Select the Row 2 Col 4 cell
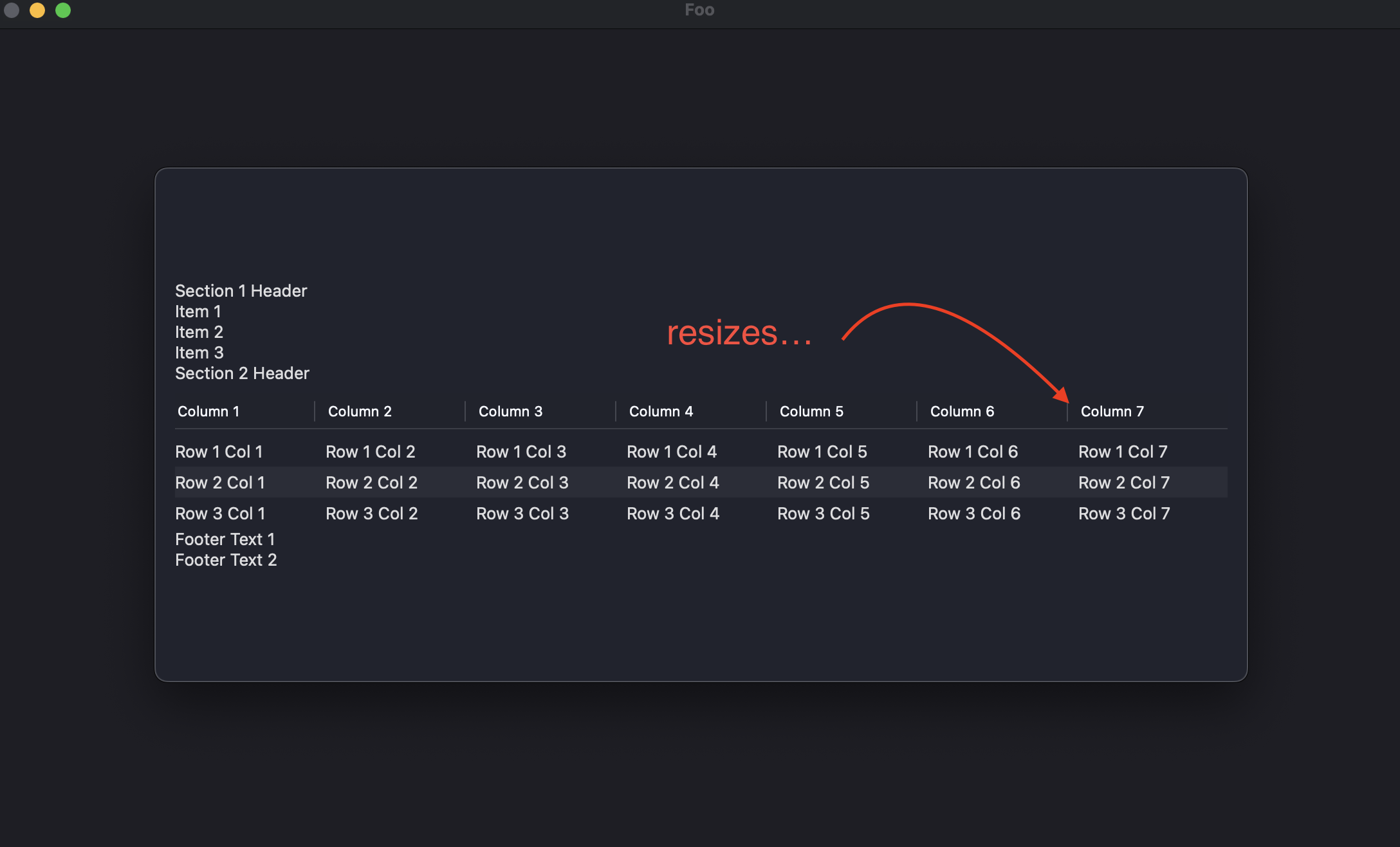The image size is (1400, 847). pos(673,483)
